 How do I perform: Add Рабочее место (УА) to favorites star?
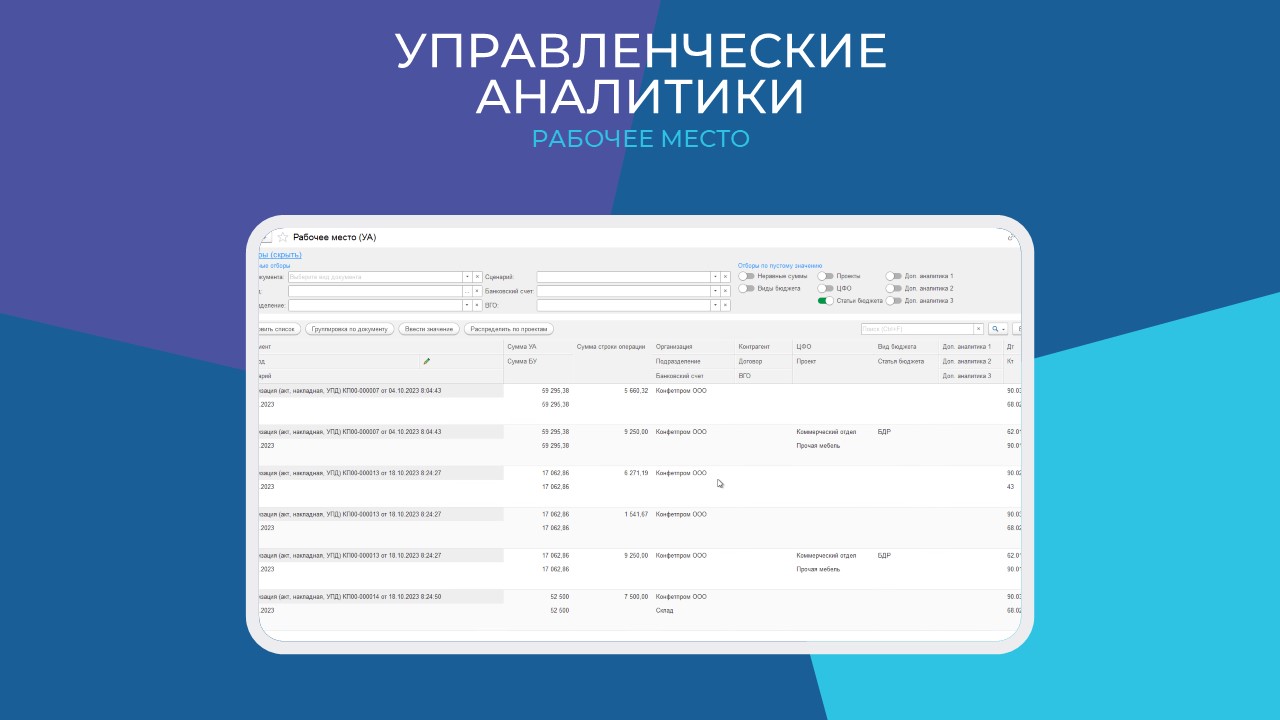(282, 237)
